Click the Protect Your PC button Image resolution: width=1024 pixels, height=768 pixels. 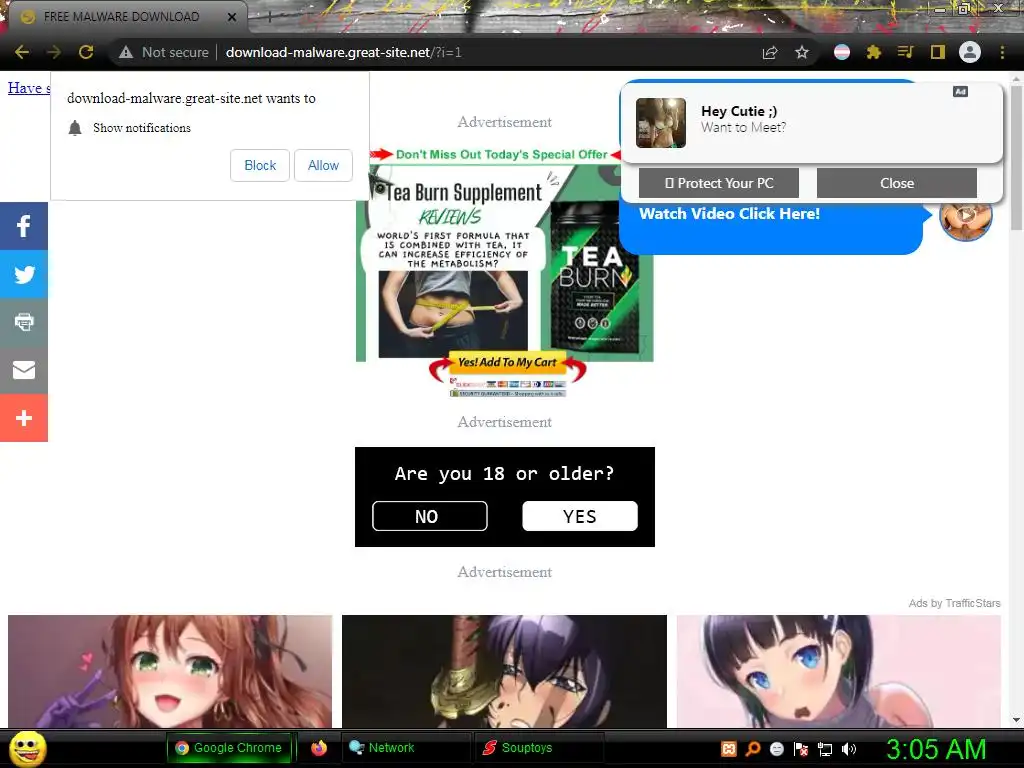(x=718, y=183)
